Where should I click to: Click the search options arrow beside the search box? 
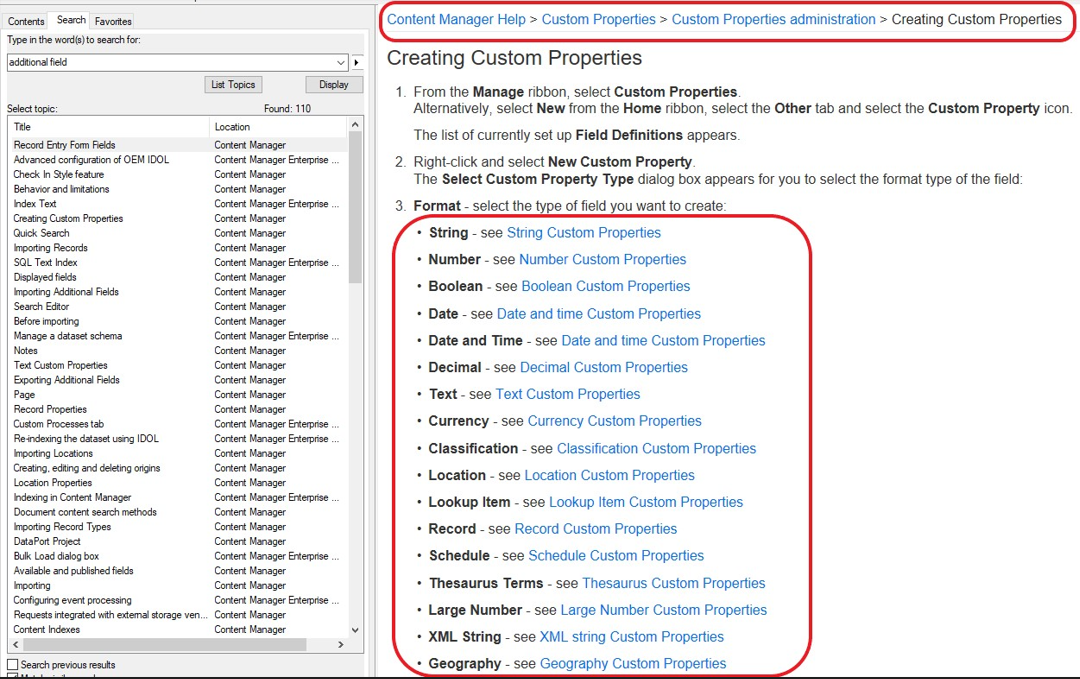pyautogui.click(x=357, y=63)
